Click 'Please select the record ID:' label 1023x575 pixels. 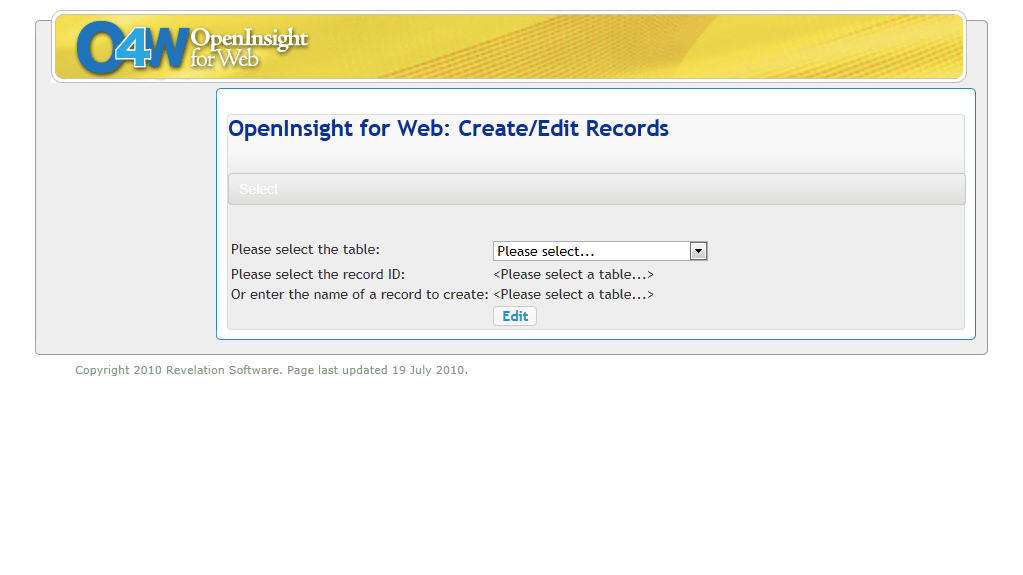[318, 275]
